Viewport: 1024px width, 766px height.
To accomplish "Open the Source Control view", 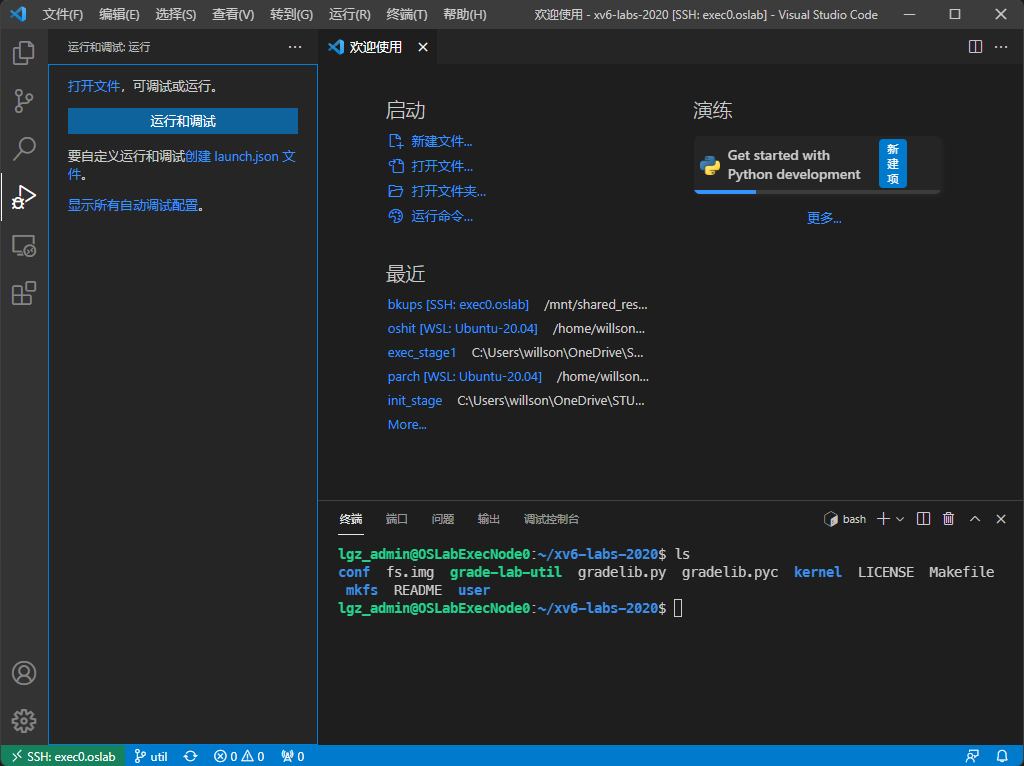I will pos(22,101).
